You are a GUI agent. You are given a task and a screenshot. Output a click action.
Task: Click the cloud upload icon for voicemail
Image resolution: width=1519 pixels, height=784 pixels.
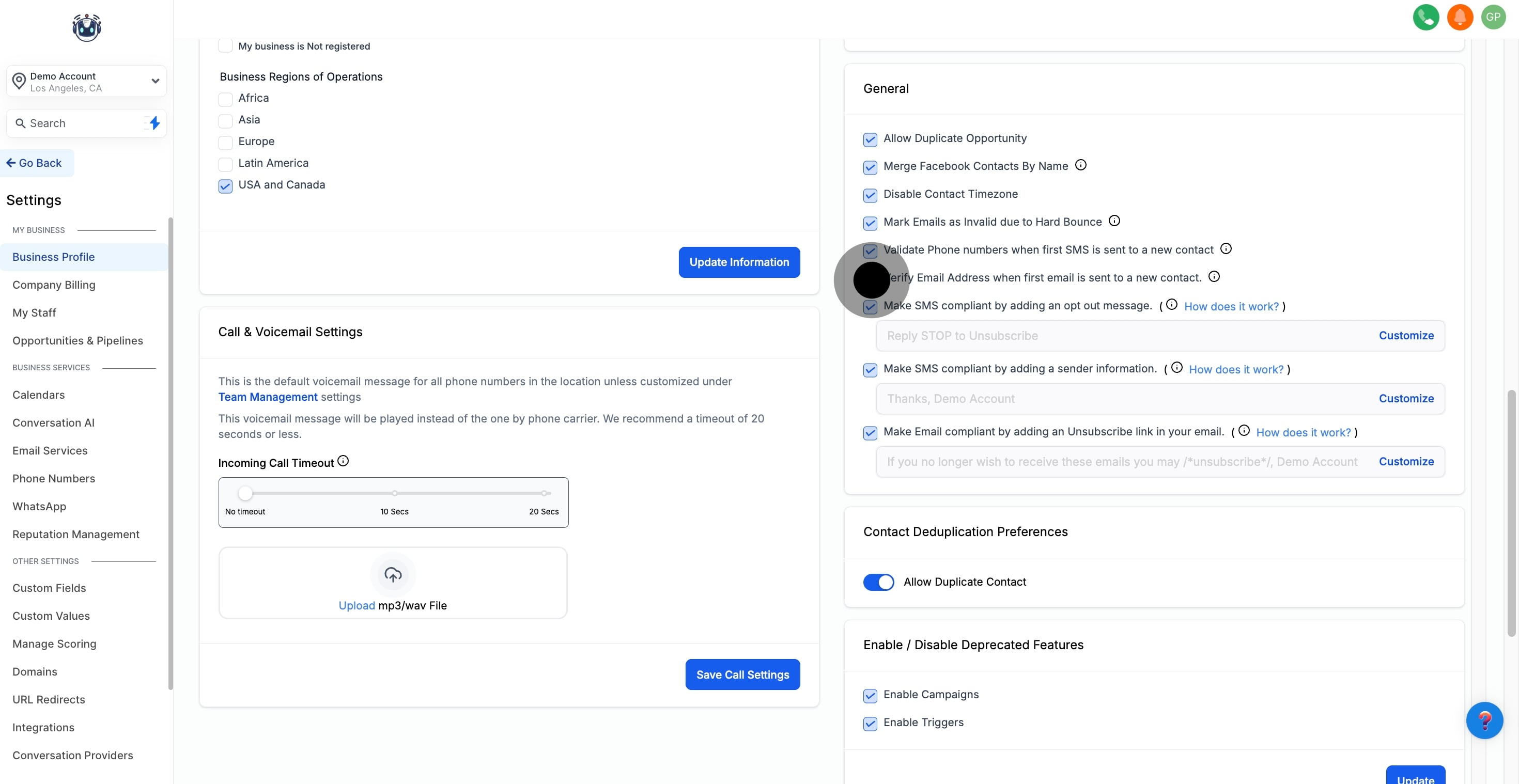393,574
